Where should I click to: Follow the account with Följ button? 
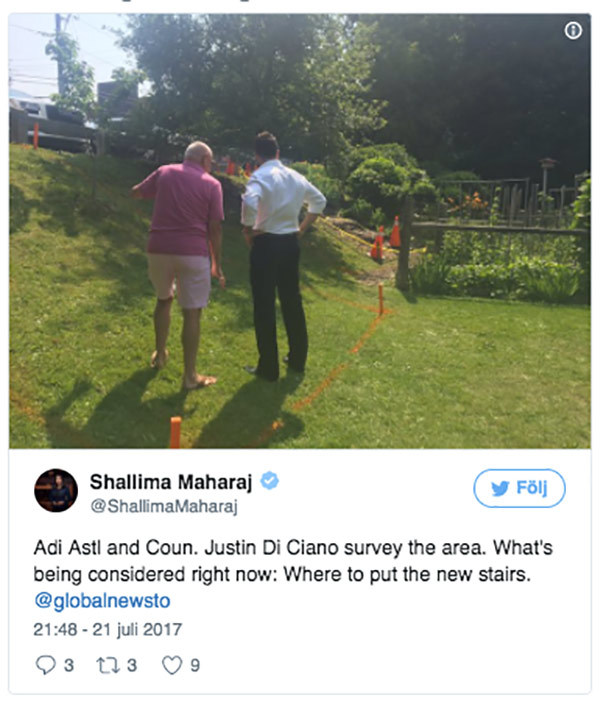(x=519, y=488)
